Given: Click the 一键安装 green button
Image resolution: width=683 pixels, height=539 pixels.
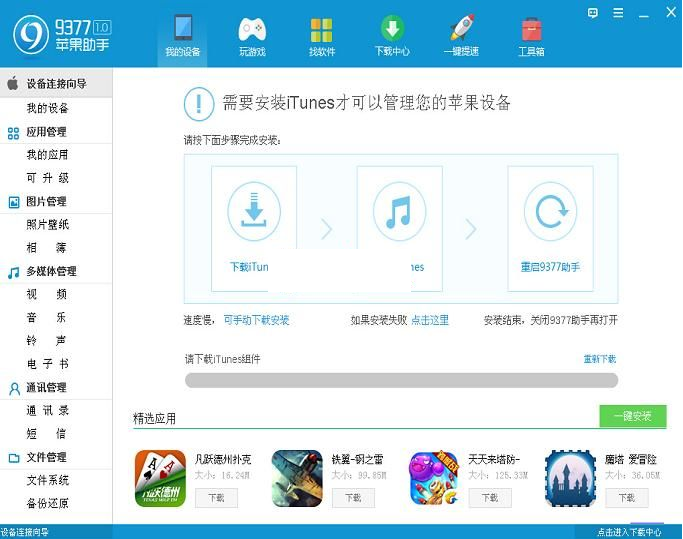Looking at the screenshot, I should (x=632, y=416).
